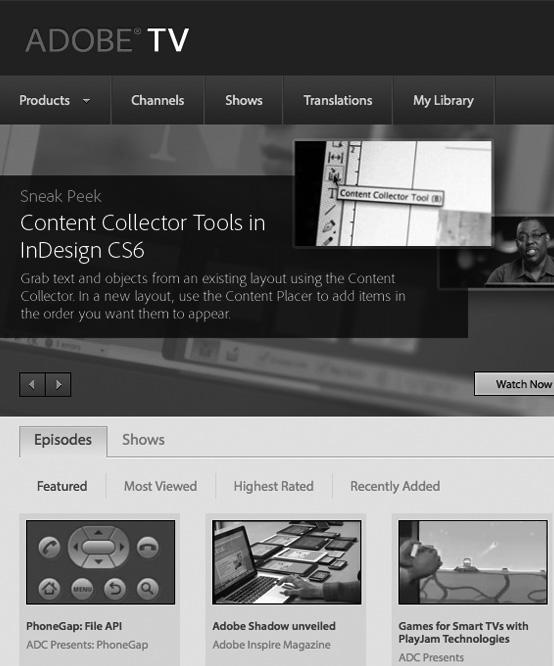
Task: Switch to the Shows tab below banner
Action: [143, 440]
